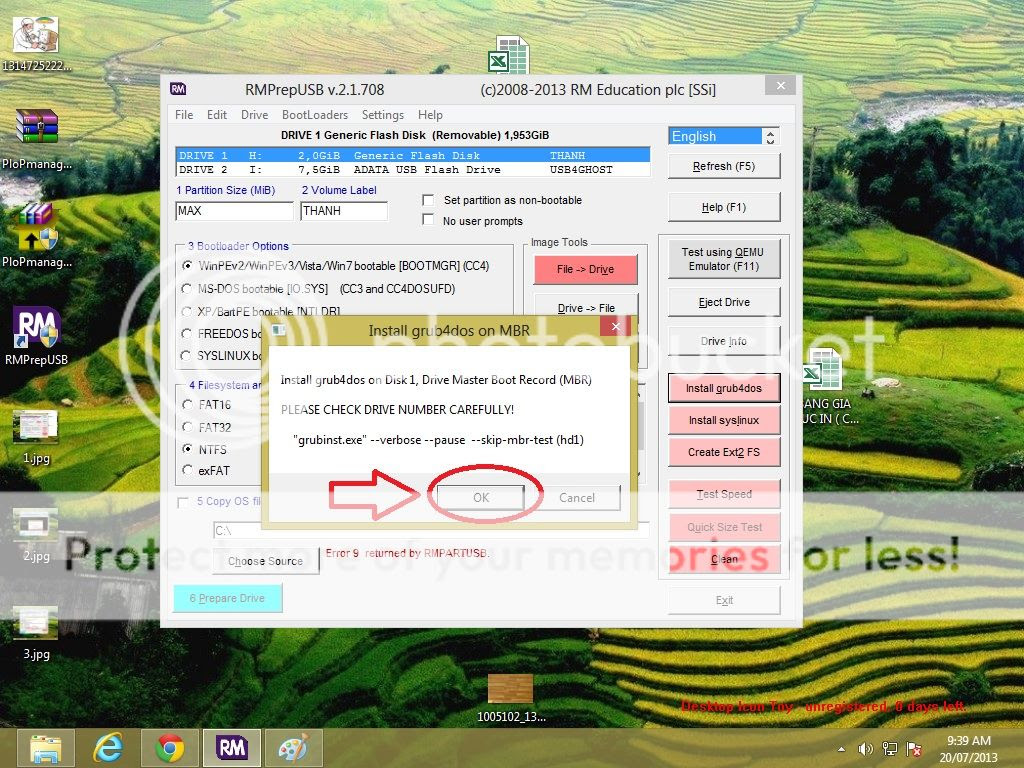The image size is (1024, 768).
Task: Cancel the grub4dos MBR install
Action: click(577, 498)
